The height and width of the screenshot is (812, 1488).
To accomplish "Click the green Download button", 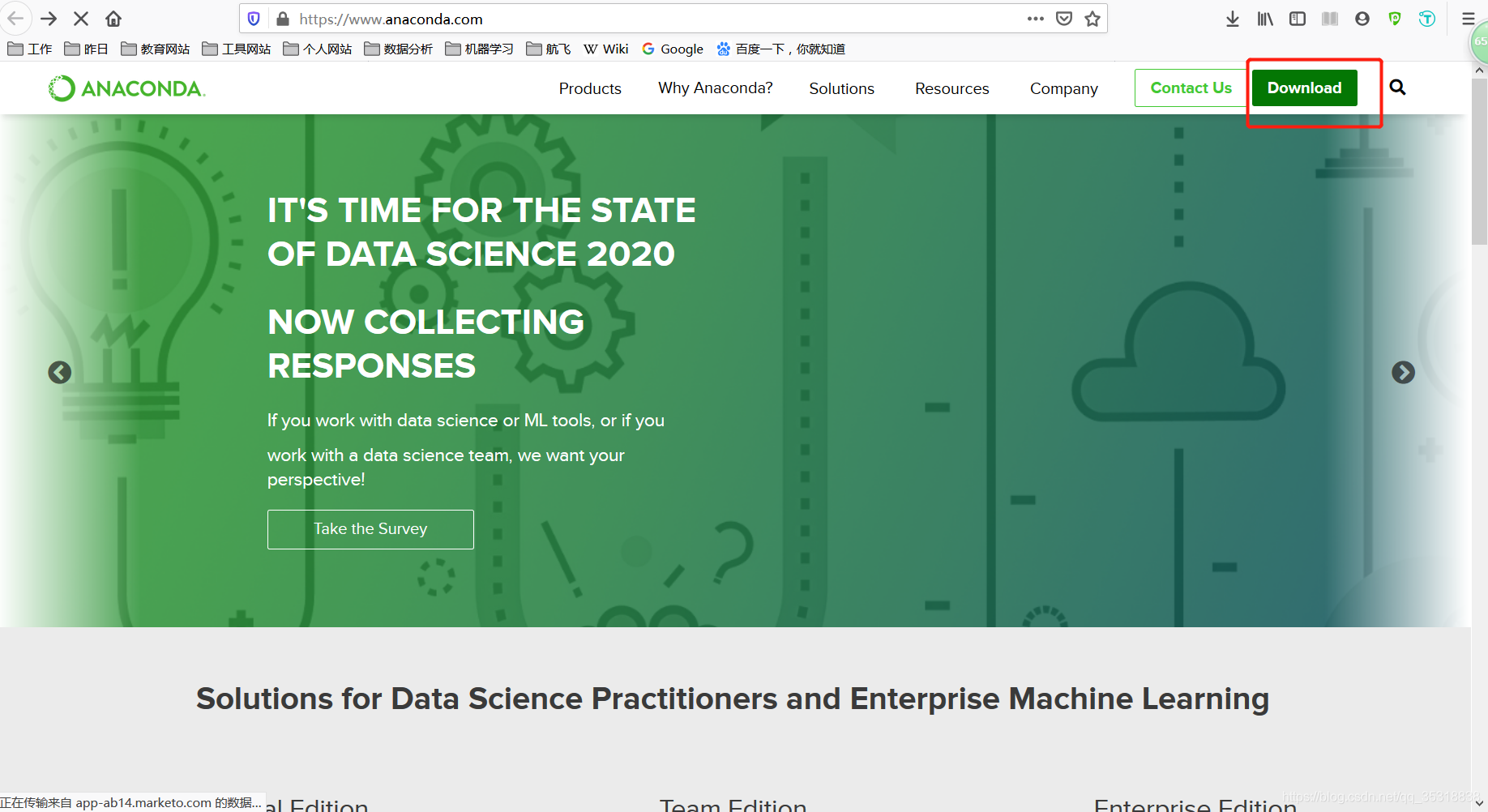I will (x=1305, y=88).
